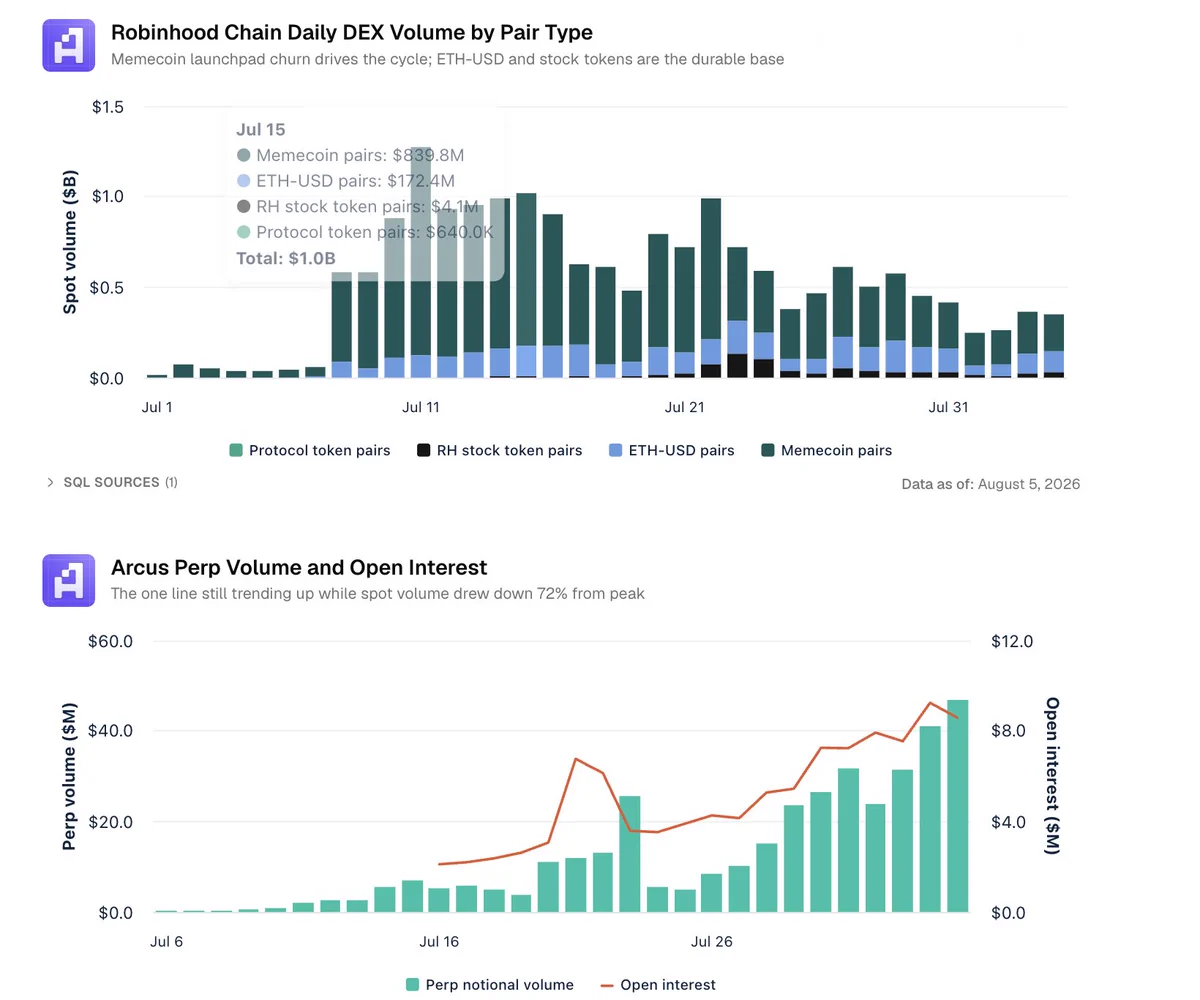Click the '$1.5' y-axis label
This screenshot has width=1200, height=1000.
tap(107, 106)
